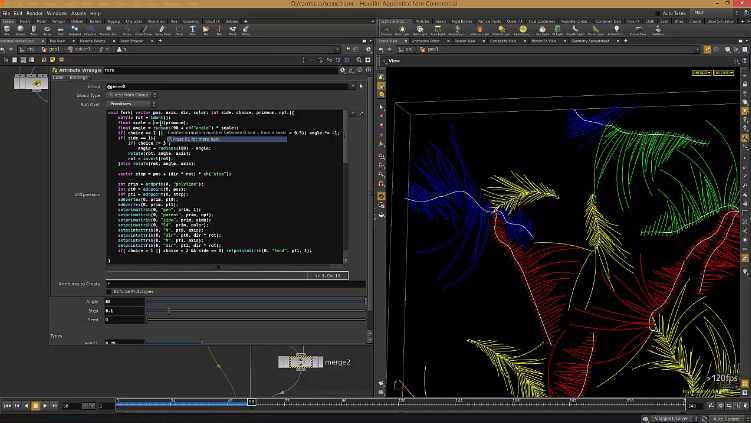Expand the Run Over dropdown
Viewport: 751px width, 423px height.
tap(132, 102)
